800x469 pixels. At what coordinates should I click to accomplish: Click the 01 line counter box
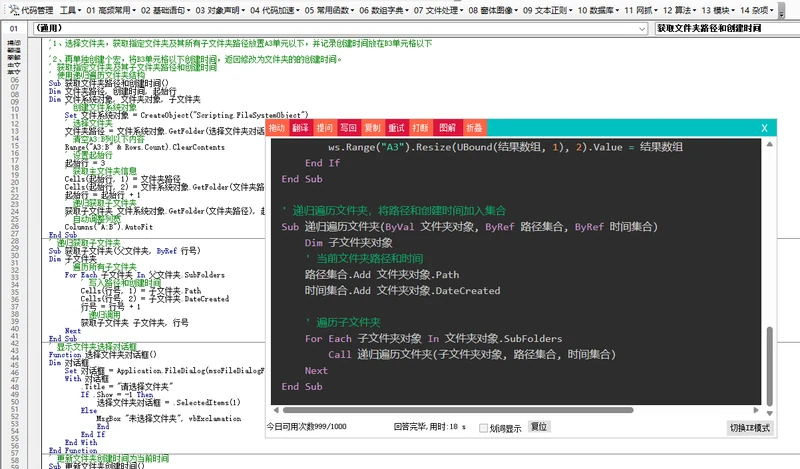[14, 29]
